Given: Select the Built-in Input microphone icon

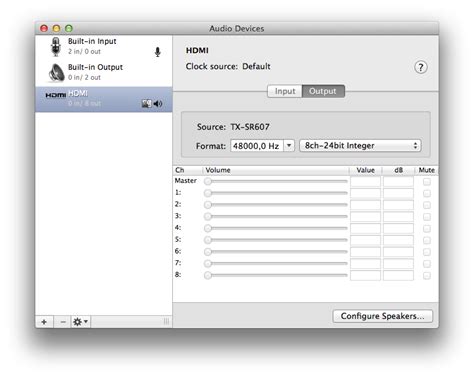Looking at the screenshot, I should point(56,47).
